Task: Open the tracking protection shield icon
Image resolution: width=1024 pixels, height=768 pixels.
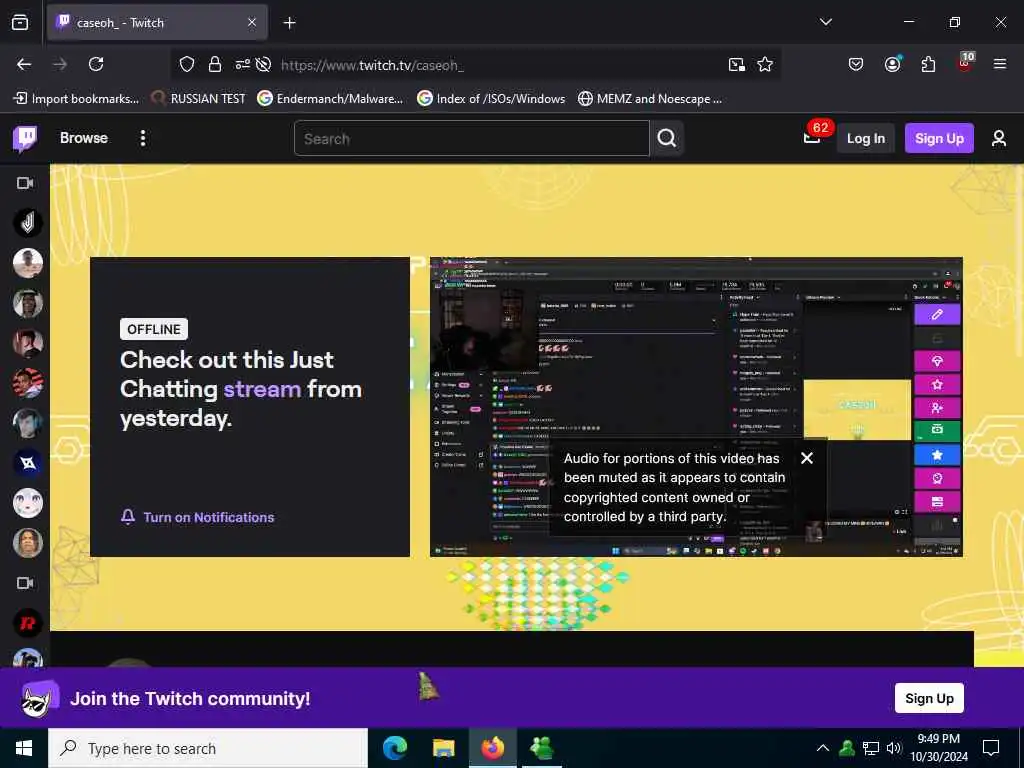Action: (187, 65)
